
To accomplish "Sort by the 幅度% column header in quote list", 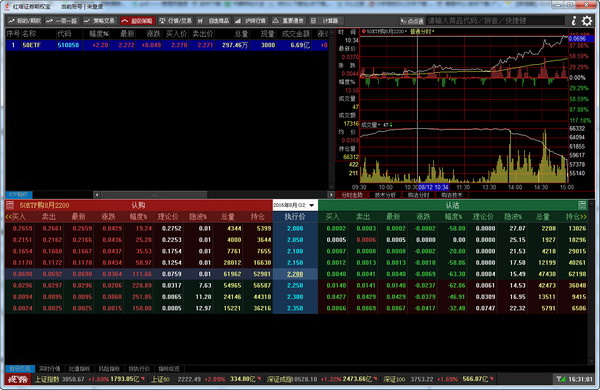I will click(x=99, y=34).
